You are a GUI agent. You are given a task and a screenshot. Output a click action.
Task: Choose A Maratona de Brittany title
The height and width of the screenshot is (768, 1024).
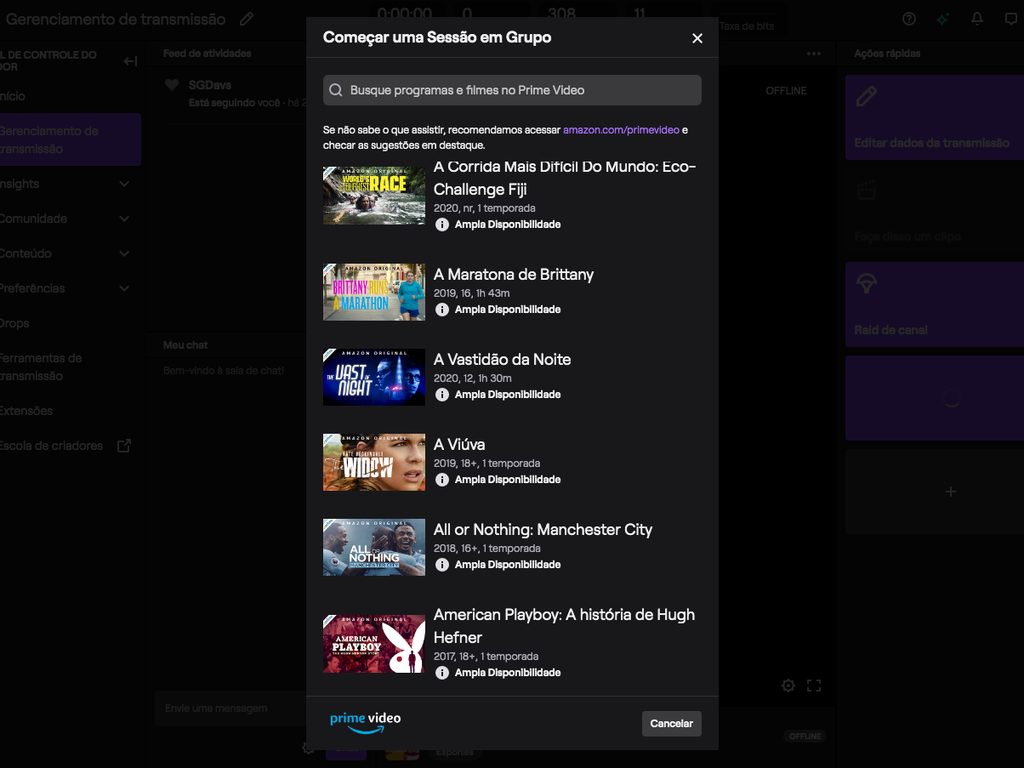pyautogui.click(x=513, y=274)
